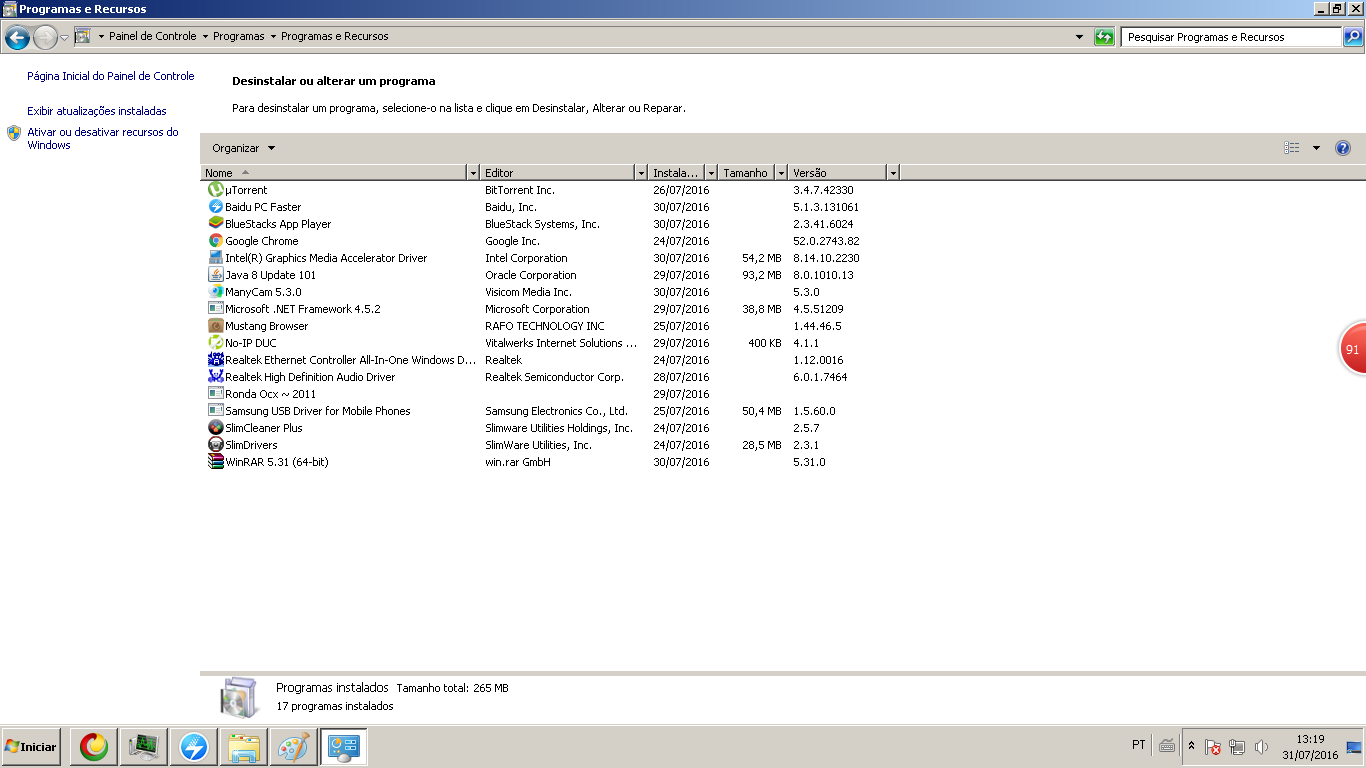The image size is (1366, 768).
Task: Click the search magnifier button
Action: click(1352, 37)
